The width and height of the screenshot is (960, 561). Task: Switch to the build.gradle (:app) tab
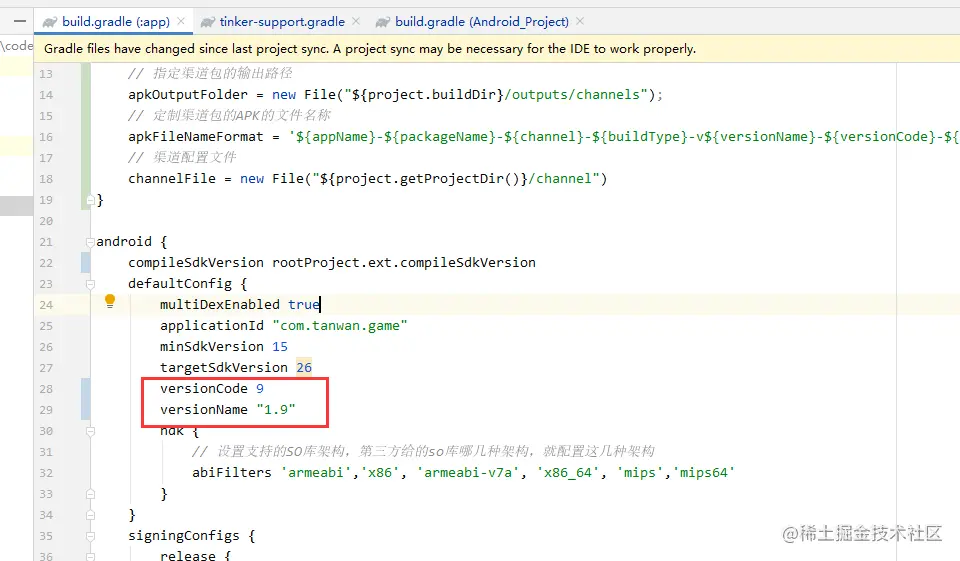[115, 21]
